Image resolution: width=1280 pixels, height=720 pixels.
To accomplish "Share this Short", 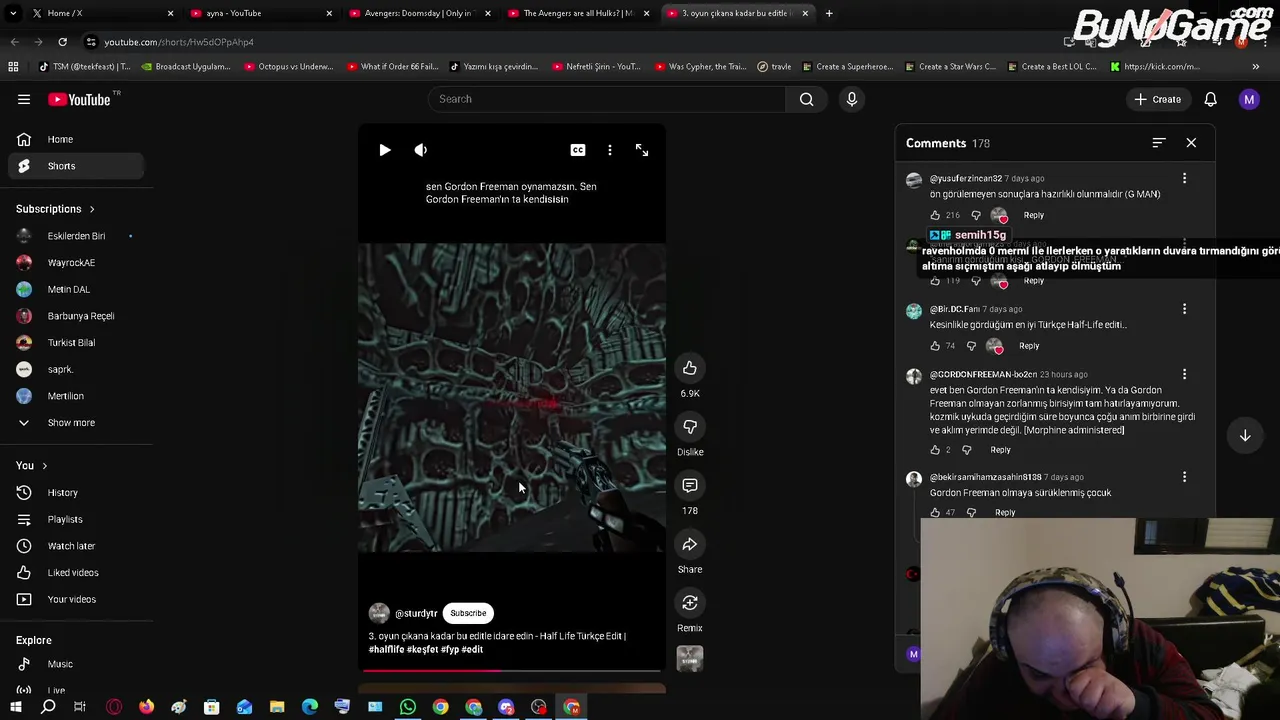I will point(690,545).
